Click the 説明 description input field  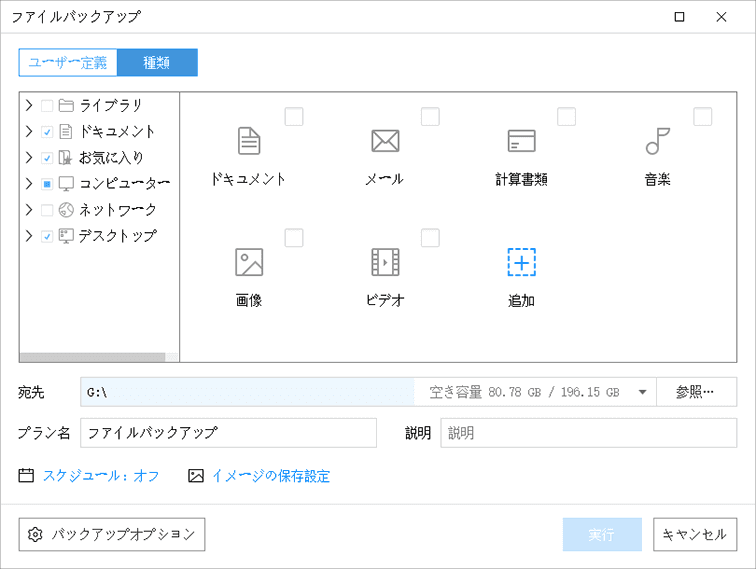pyautogui.click(x=588, y=433)
